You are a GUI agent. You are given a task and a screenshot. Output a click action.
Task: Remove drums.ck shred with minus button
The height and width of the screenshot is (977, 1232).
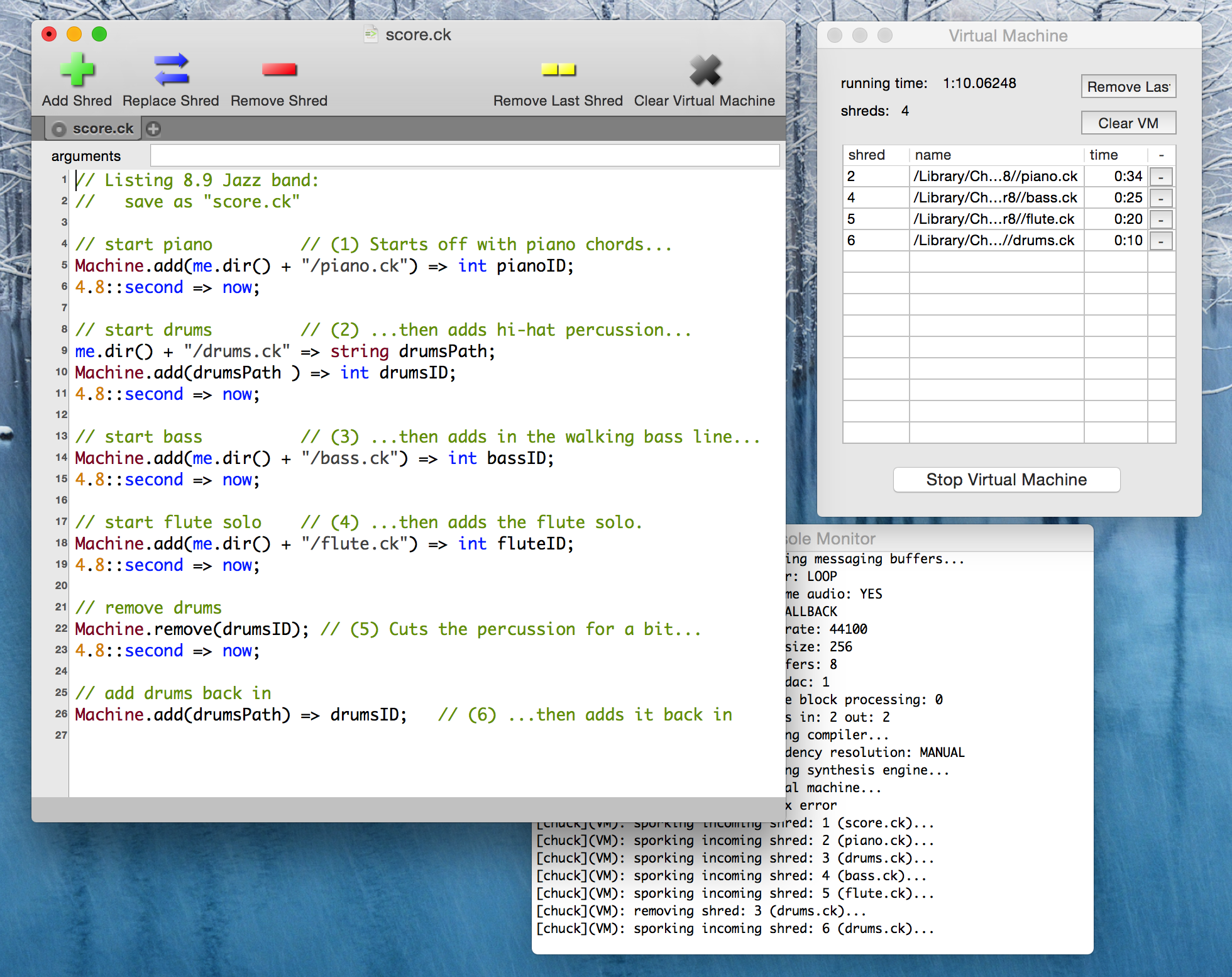click(1160, 241)
